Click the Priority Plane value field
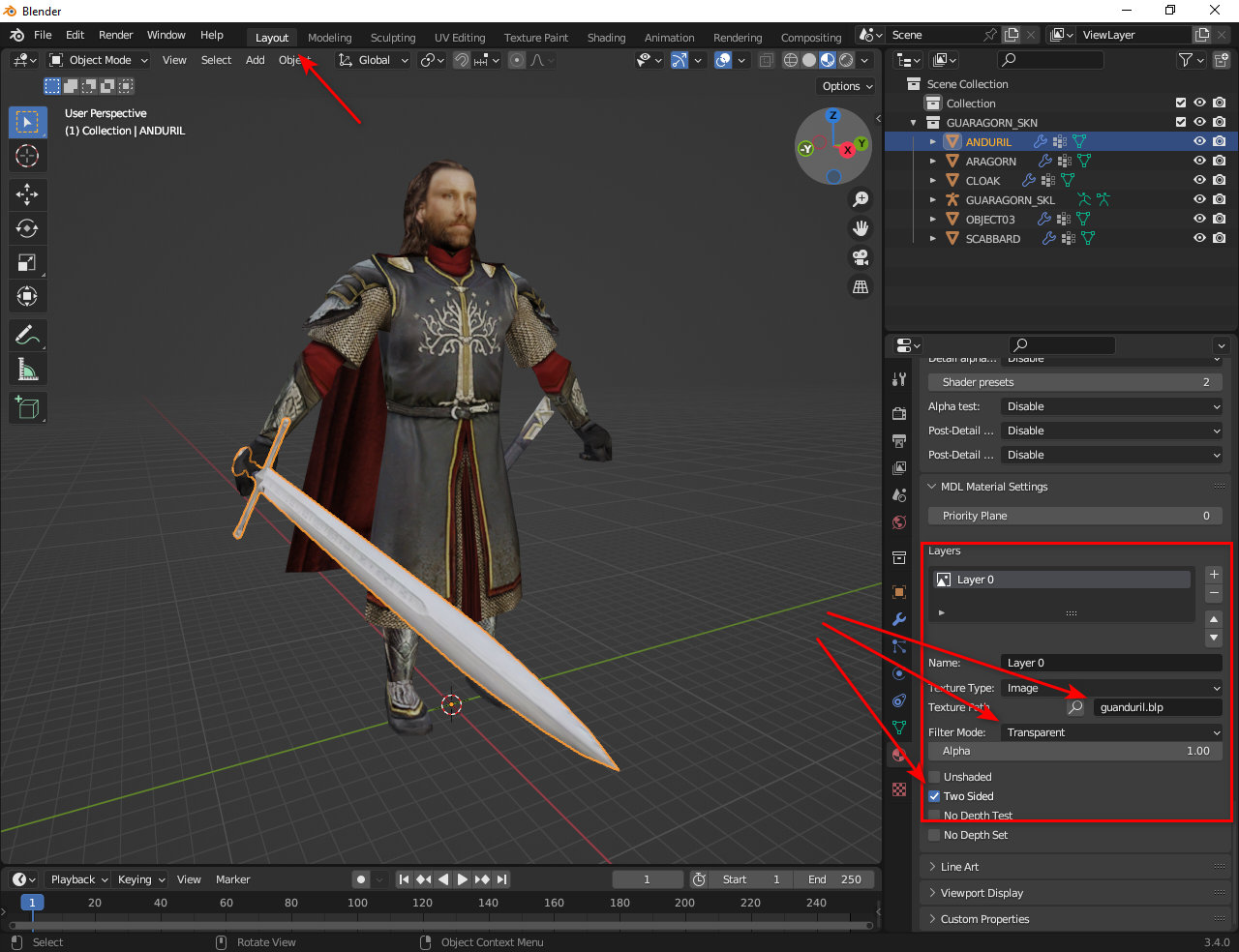 coord(1075,516)
